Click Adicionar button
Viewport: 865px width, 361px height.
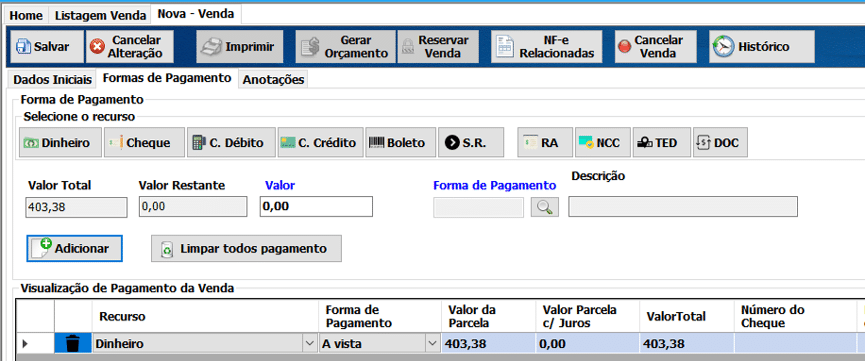tap(74, 248)
